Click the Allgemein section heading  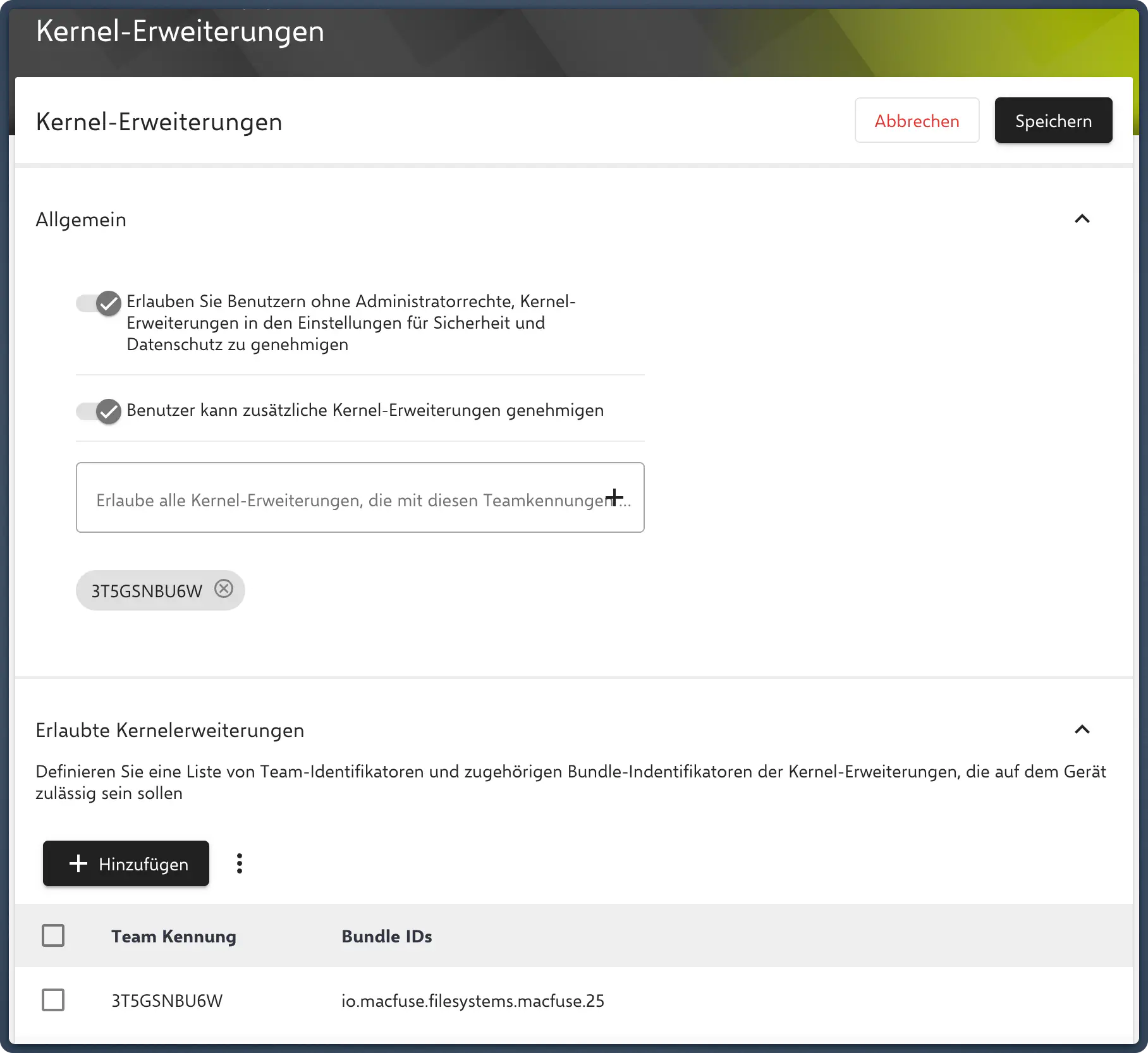point(81,219)
